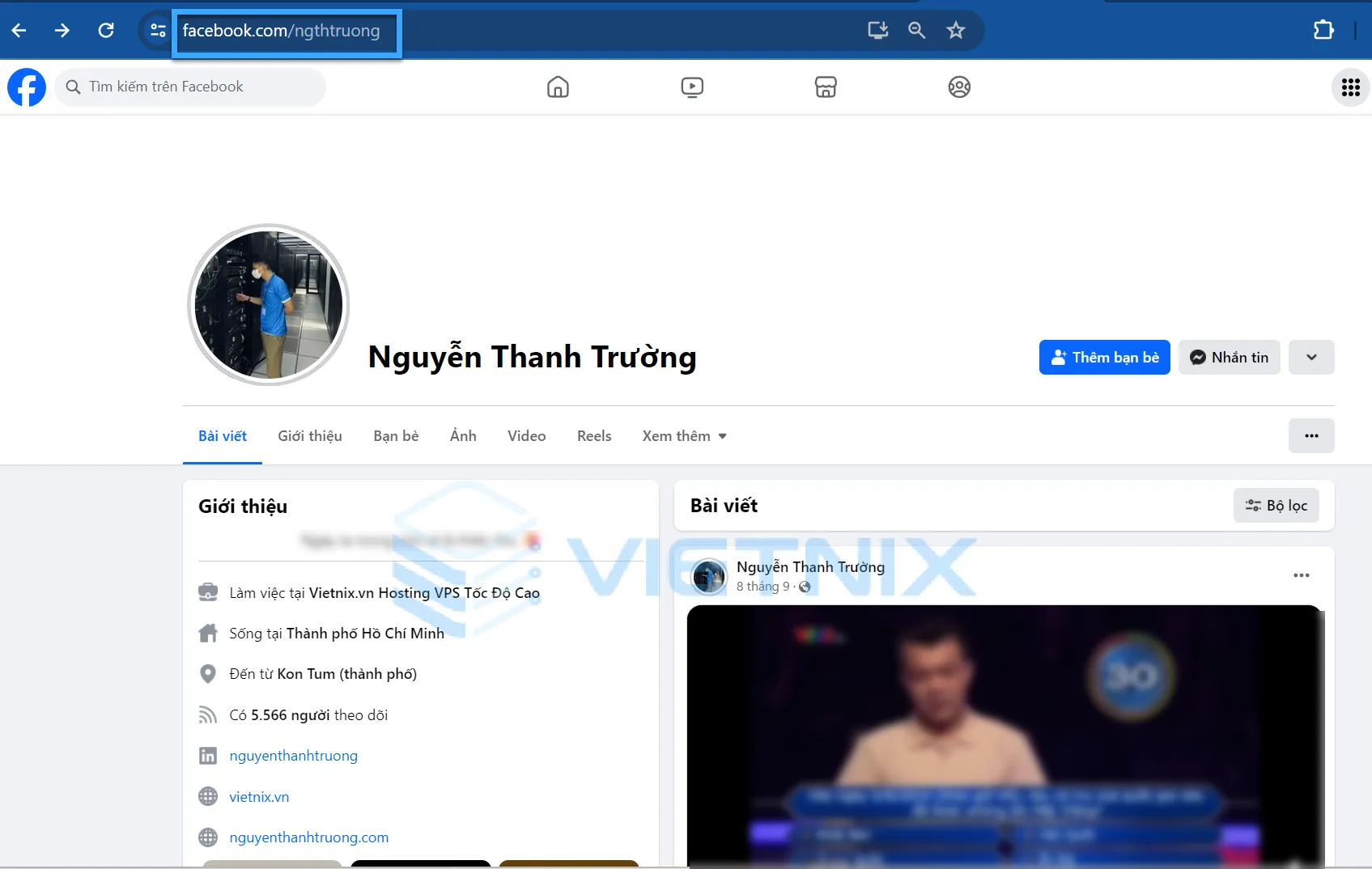Image resolution: width=1372 pixels, height=869 pixels.
Task: Click the browser back arrow
Action: click(19, 30)
